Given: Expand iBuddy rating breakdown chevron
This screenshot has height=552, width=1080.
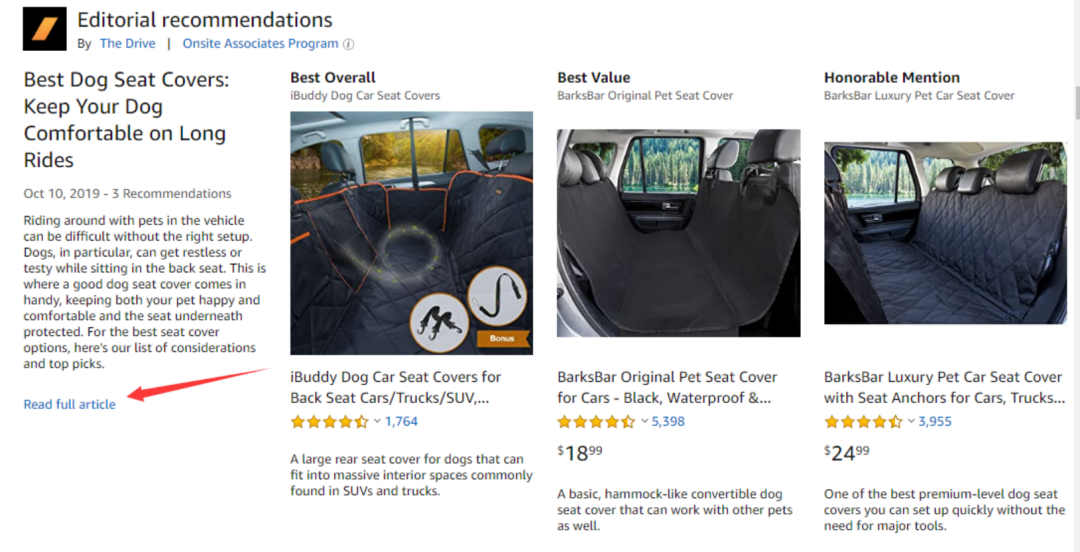Looking at the screenshot, I should (x=377, y=421).
